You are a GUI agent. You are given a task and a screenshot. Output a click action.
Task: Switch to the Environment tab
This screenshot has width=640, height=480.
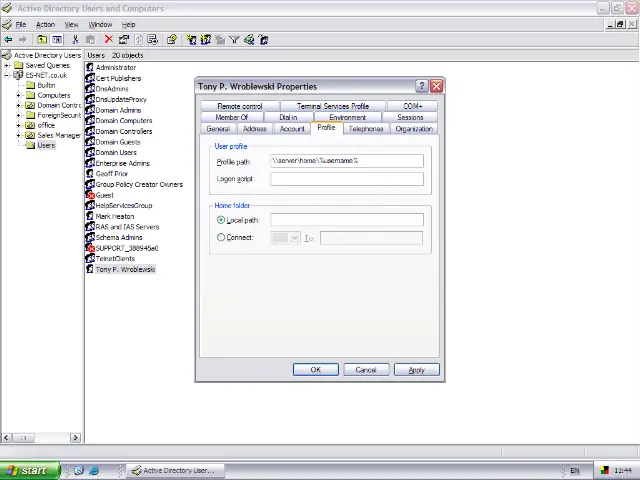coord(347,117)
